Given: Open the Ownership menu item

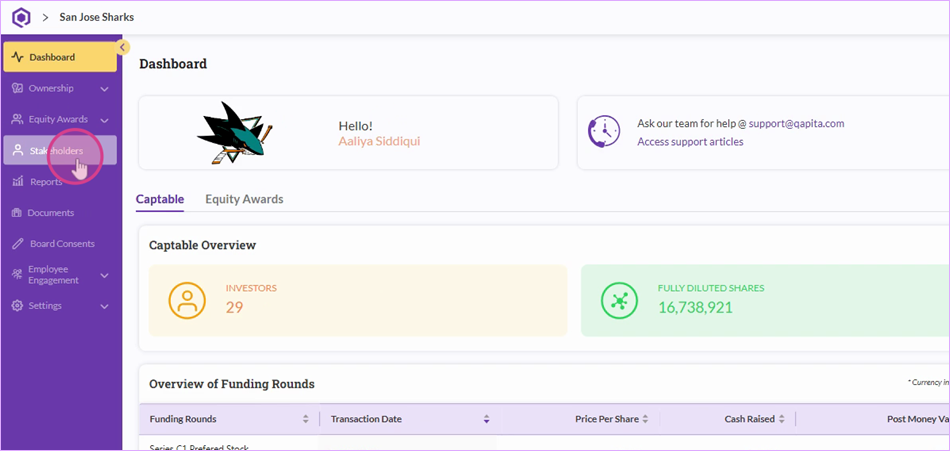Looking at the screenshot, I should pos(60,89).
